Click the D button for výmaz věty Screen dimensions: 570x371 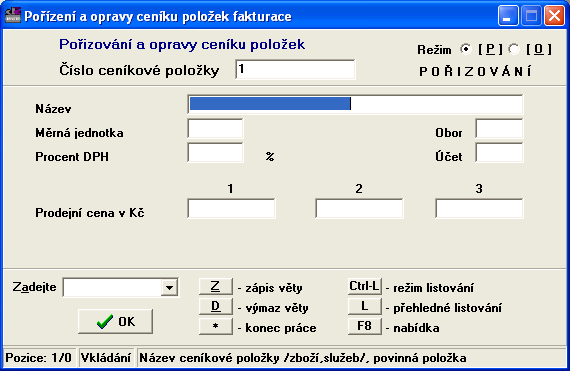click(216, 306)
